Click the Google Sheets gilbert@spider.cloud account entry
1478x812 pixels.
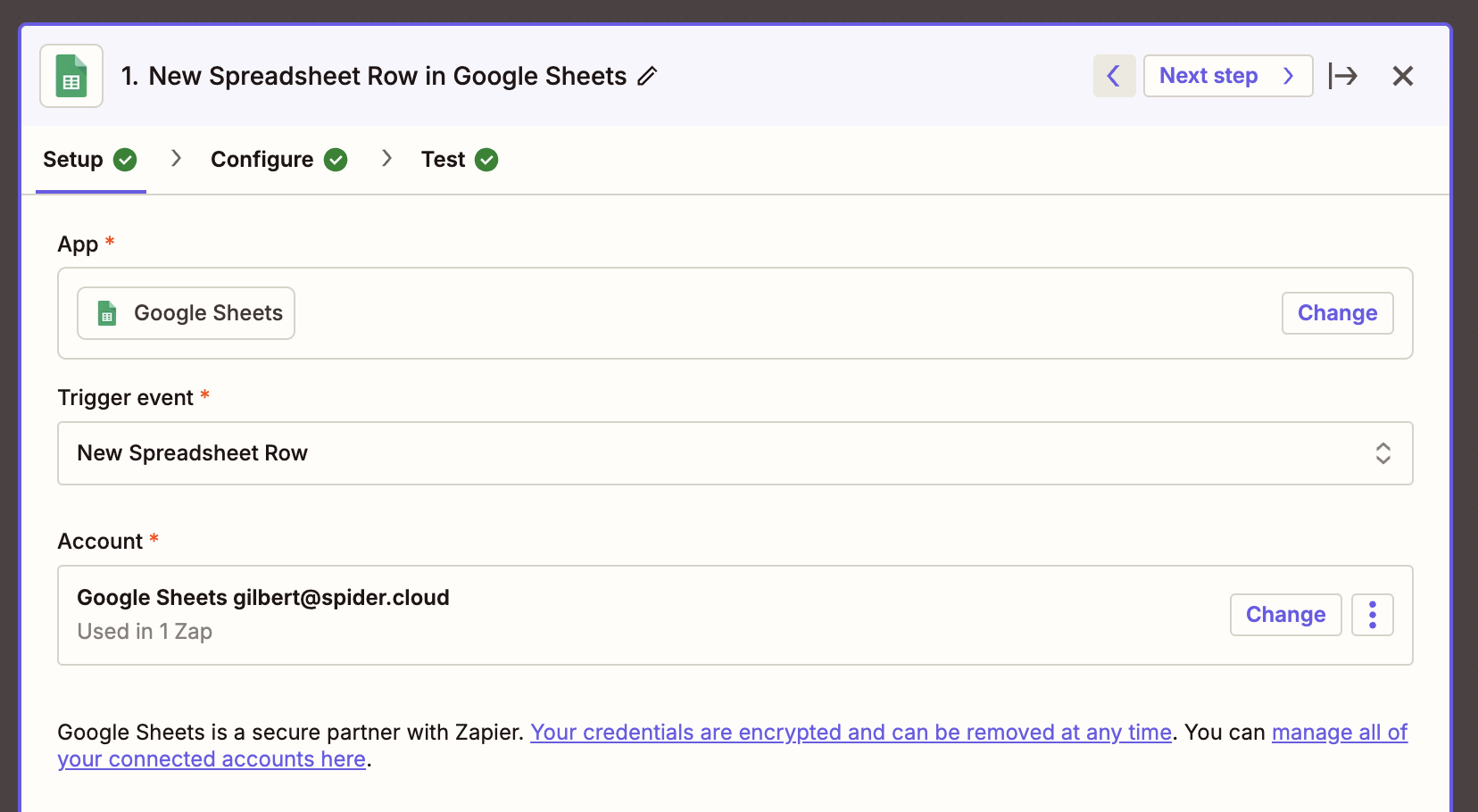pos(263,598)
